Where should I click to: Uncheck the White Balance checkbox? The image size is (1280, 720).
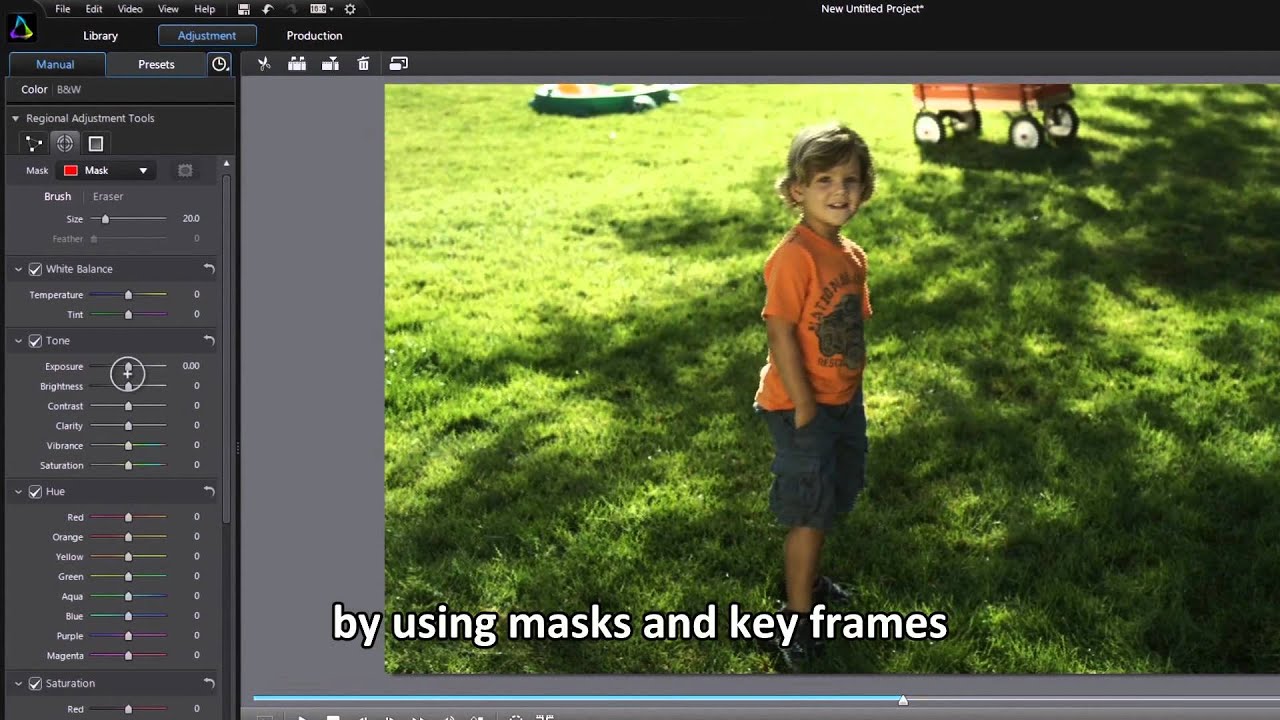pos(35,269)
